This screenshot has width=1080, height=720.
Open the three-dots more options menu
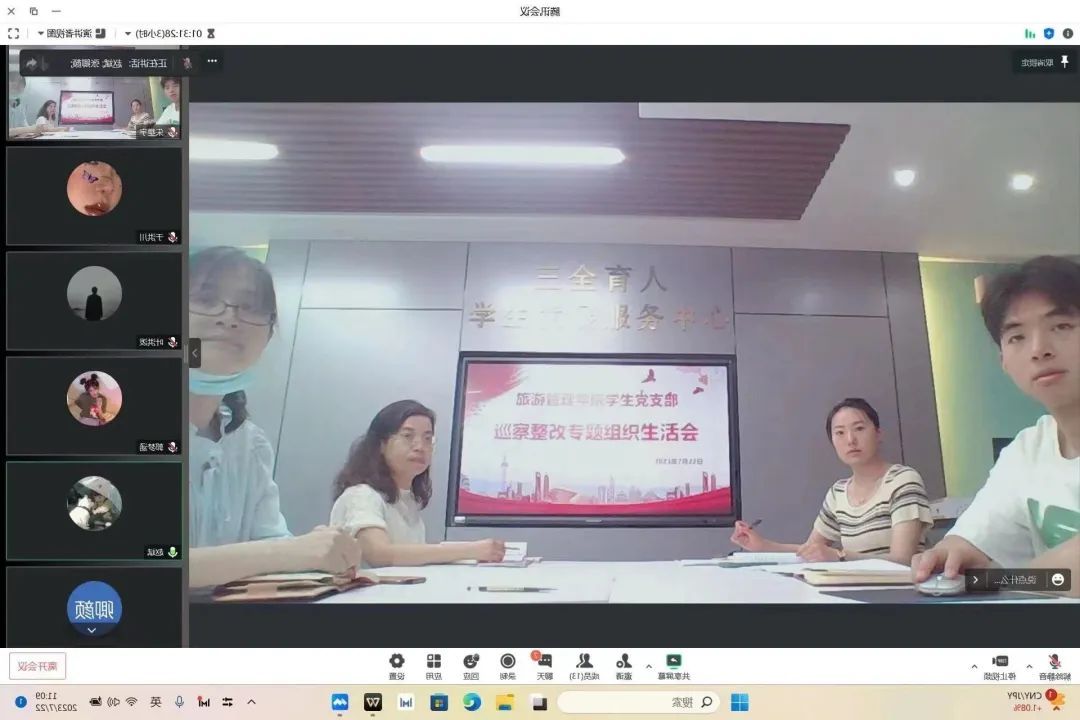[211, 62]
